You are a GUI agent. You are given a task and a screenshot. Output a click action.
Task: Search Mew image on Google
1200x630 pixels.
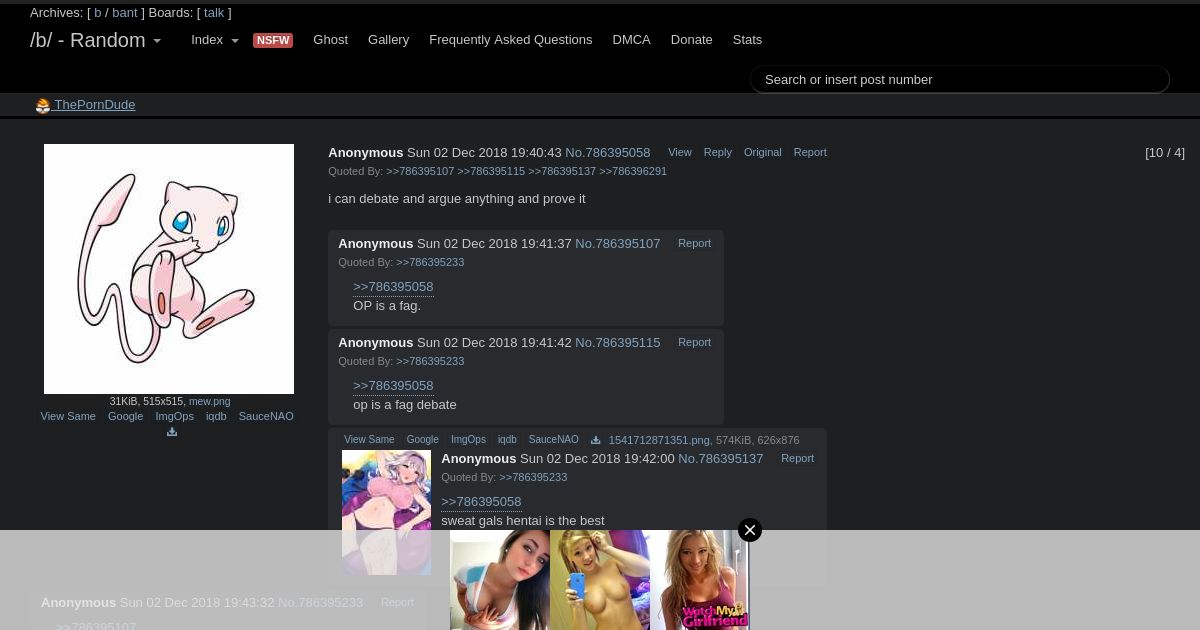click(125, 416)
